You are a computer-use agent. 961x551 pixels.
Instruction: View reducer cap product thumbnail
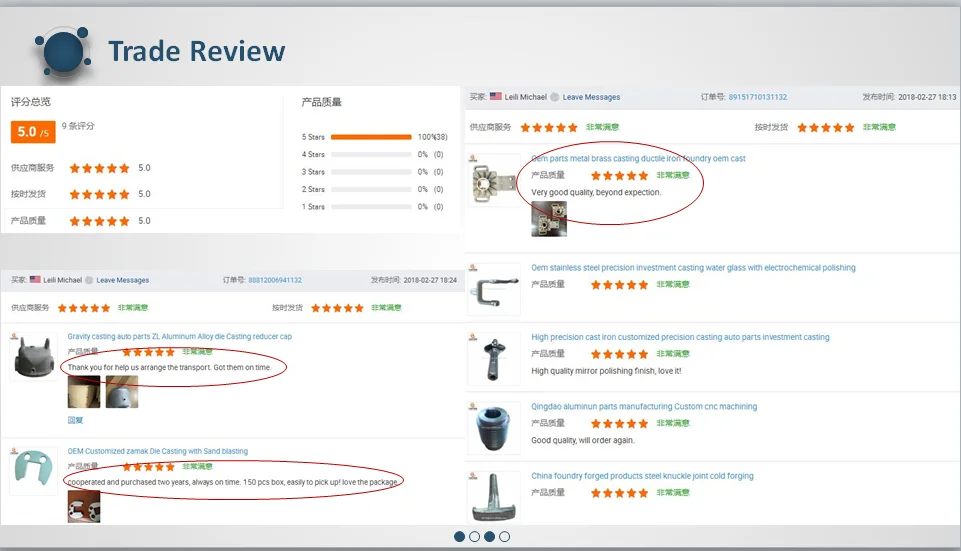[34, 356]
